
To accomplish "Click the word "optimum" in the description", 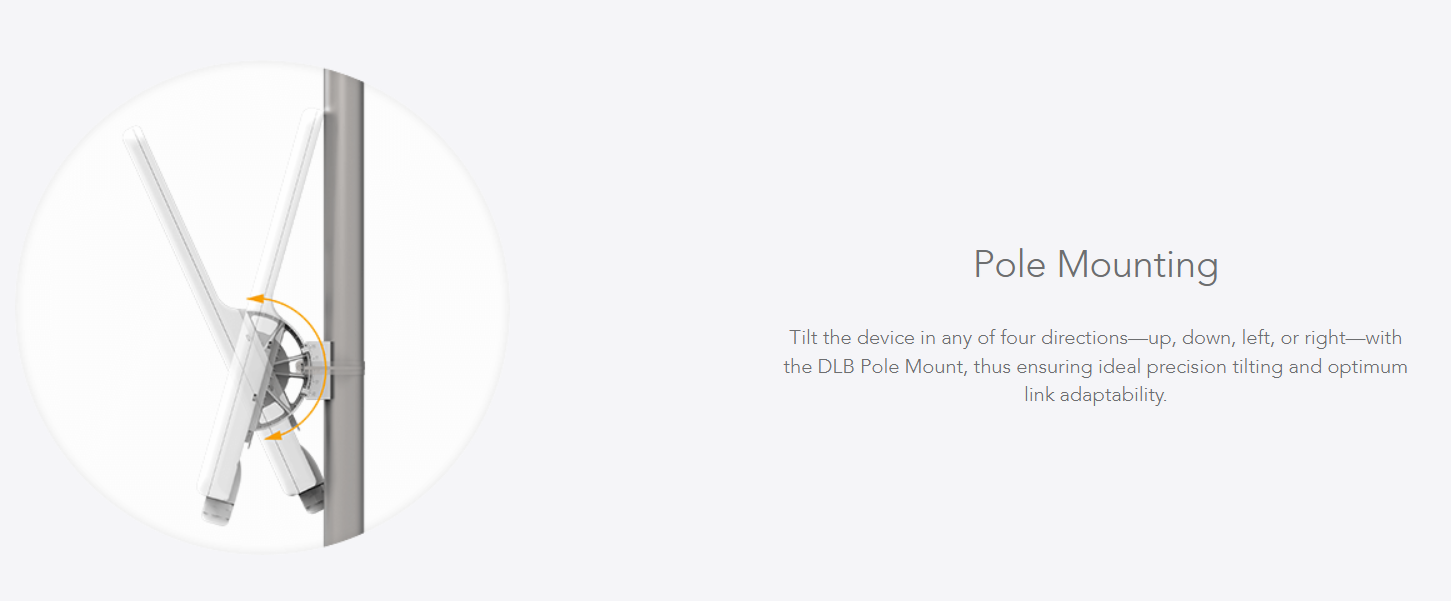I will coord(1367,367).
